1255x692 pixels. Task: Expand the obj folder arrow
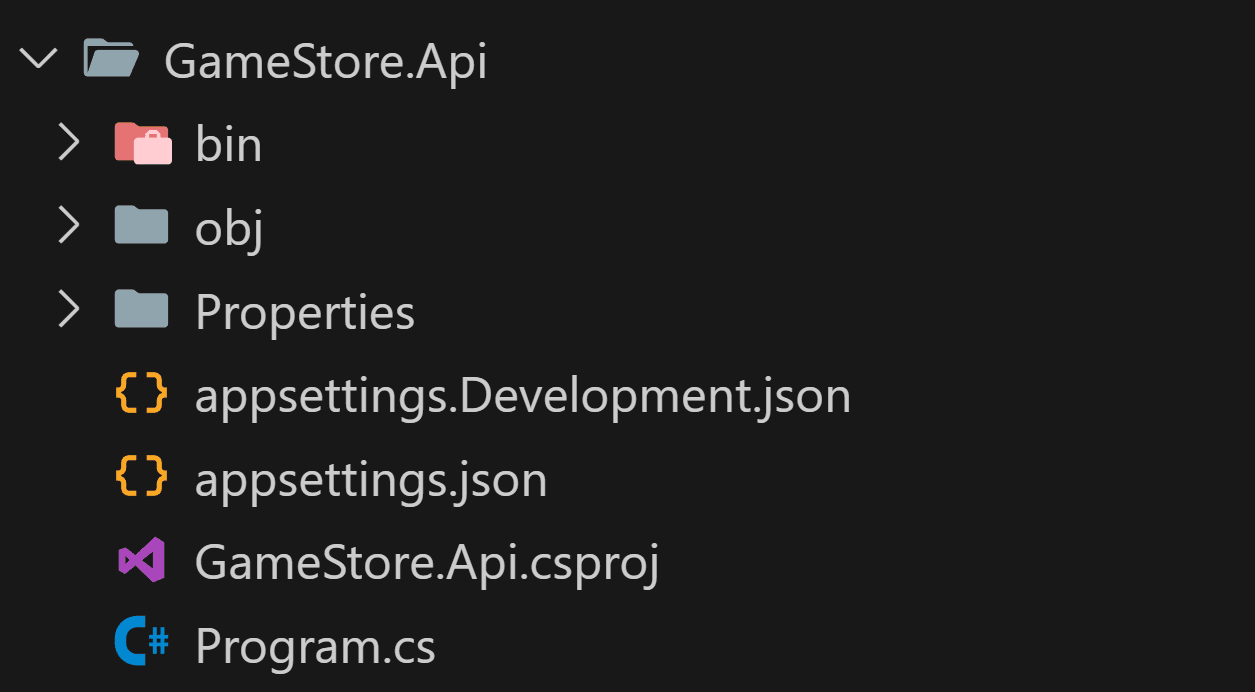tap(68, 226)
